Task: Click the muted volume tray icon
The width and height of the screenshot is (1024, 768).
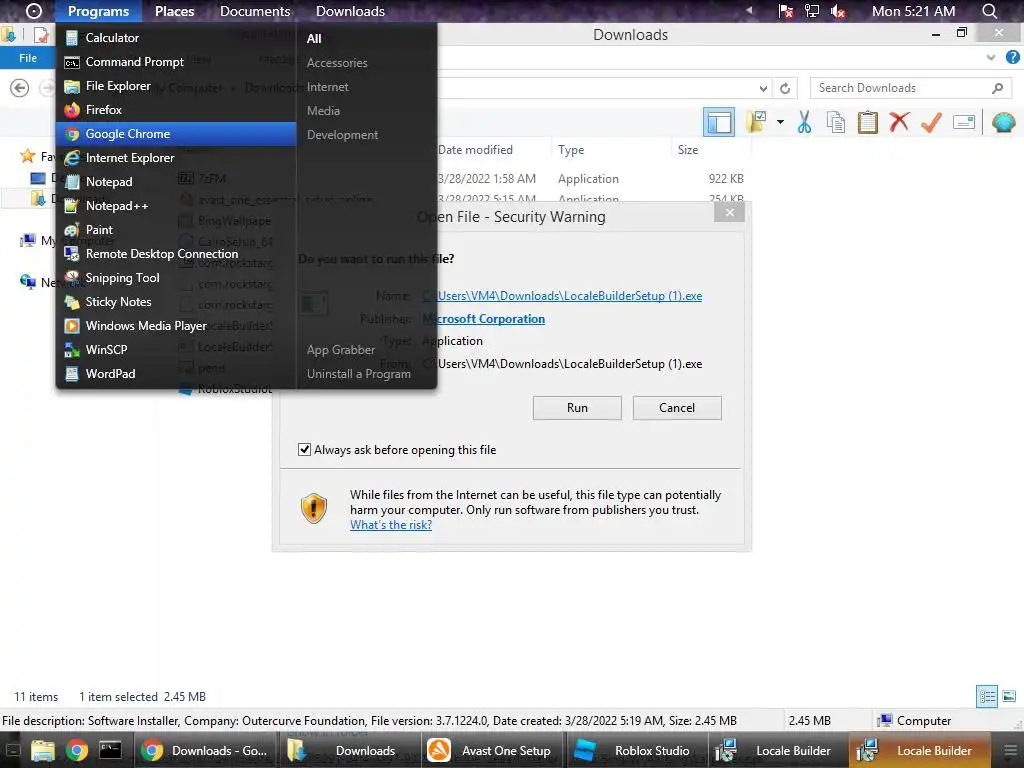Action: point(838,11)
